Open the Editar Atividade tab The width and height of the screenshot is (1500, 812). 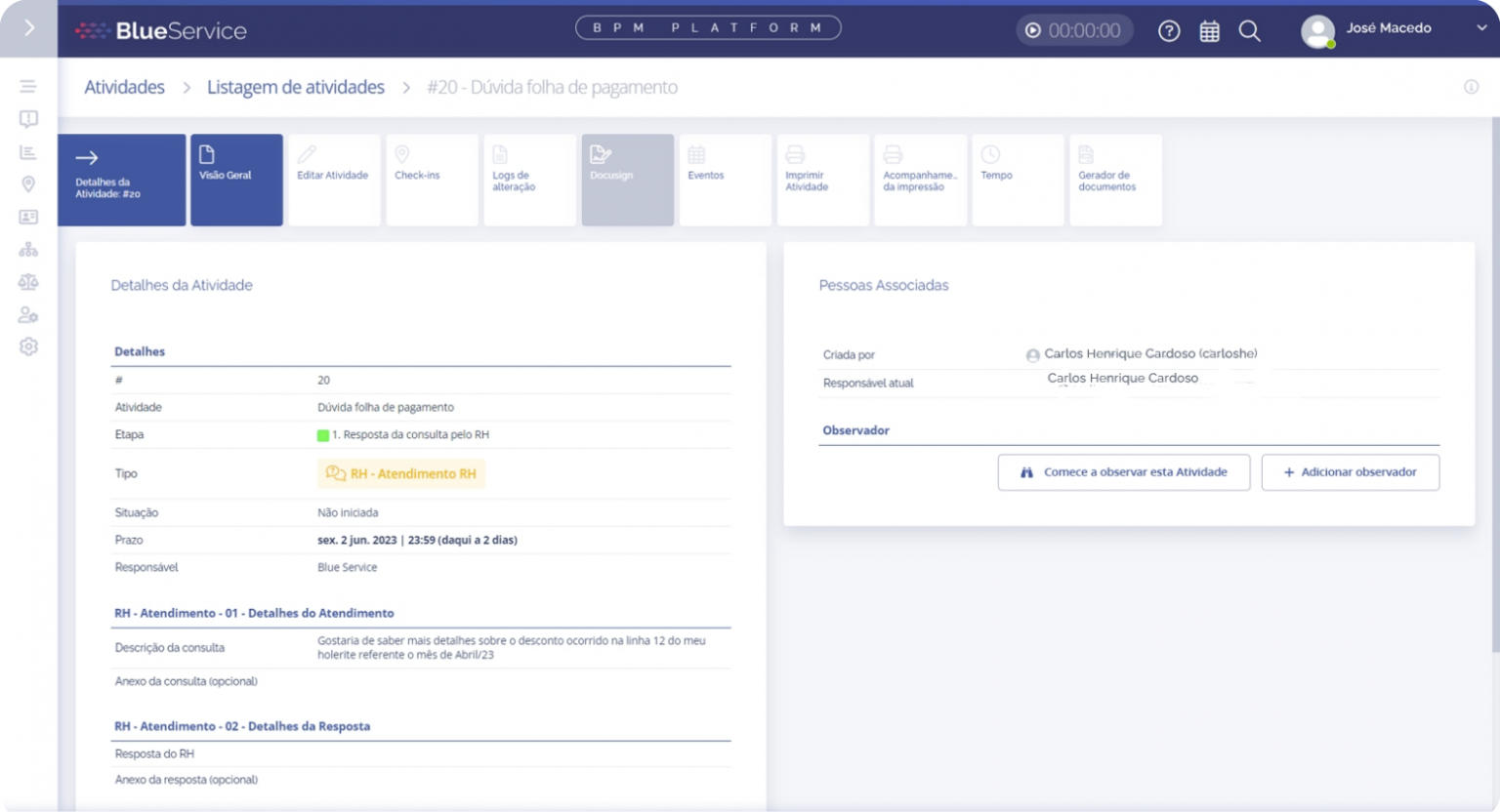click(x=334, y=180)
